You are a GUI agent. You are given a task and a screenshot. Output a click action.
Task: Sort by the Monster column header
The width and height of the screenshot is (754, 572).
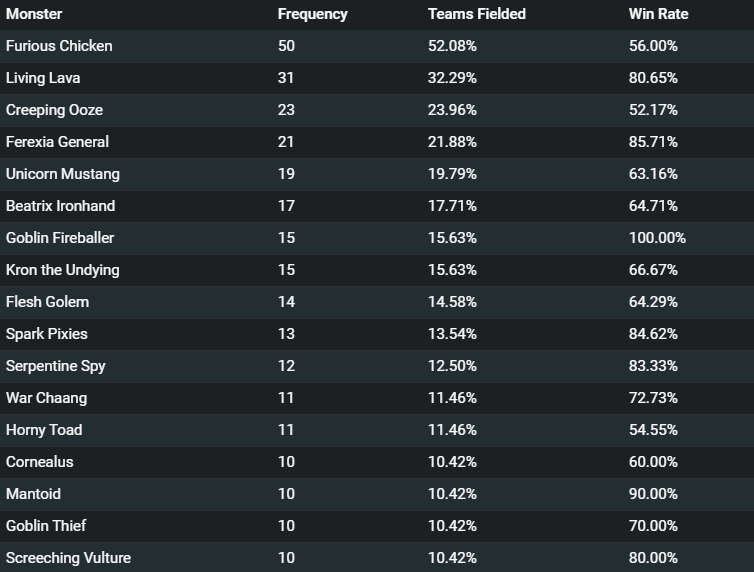pos(34,14)
